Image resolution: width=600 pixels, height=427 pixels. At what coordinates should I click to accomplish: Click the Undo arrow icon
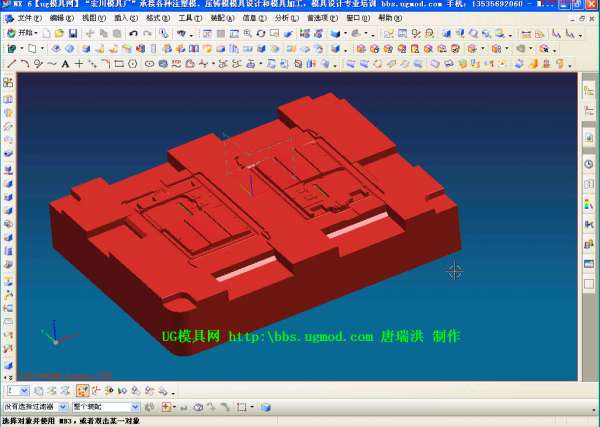[133, 33]
